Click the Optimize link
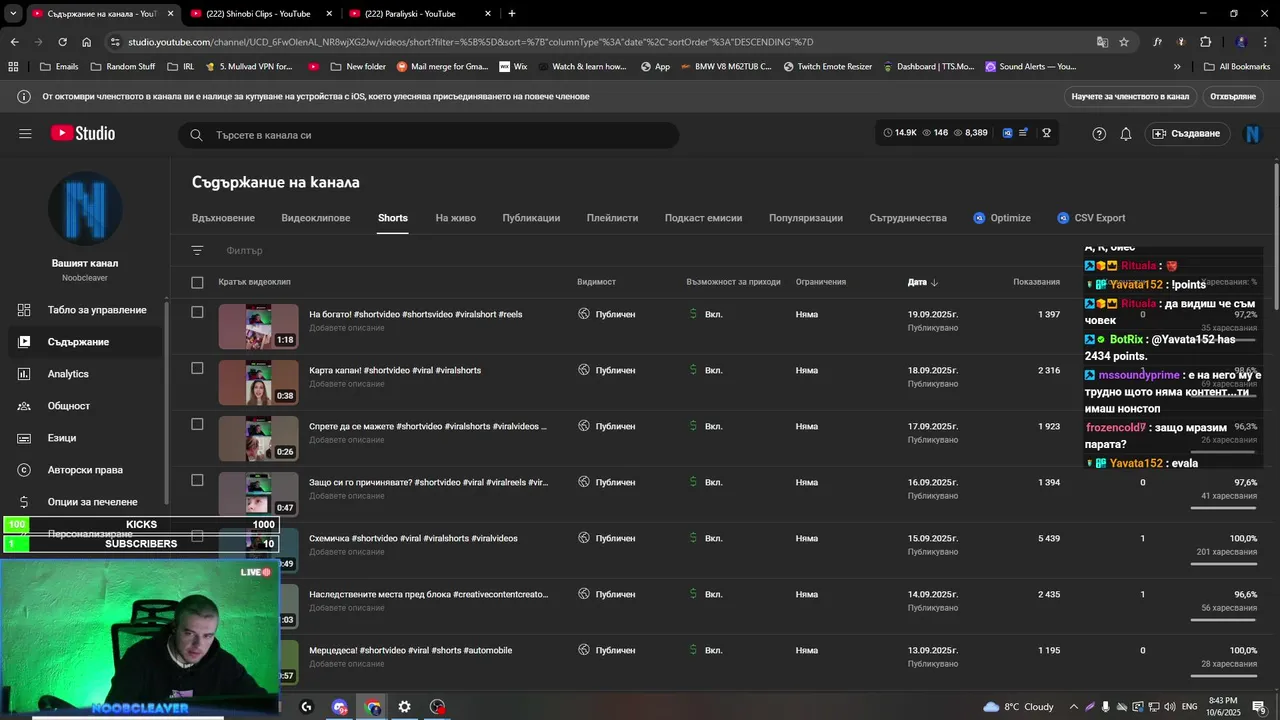 click(1002, 218)
